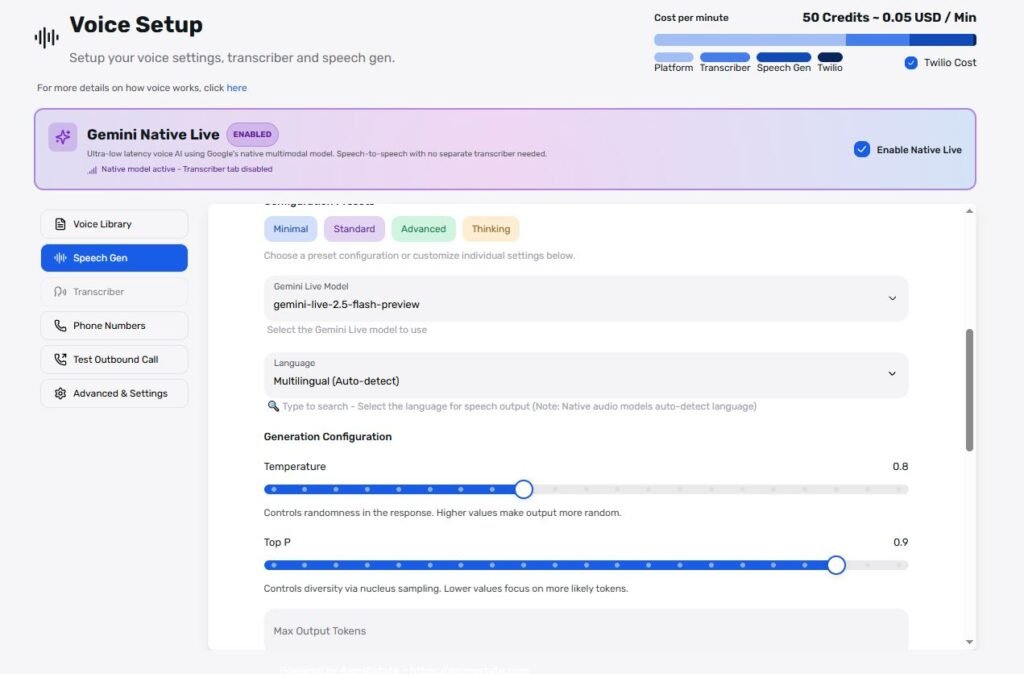This screenshot has width=1024, height=674.
Task: Click the Test Outbound Call phone icon
Action: coord(60,360)
